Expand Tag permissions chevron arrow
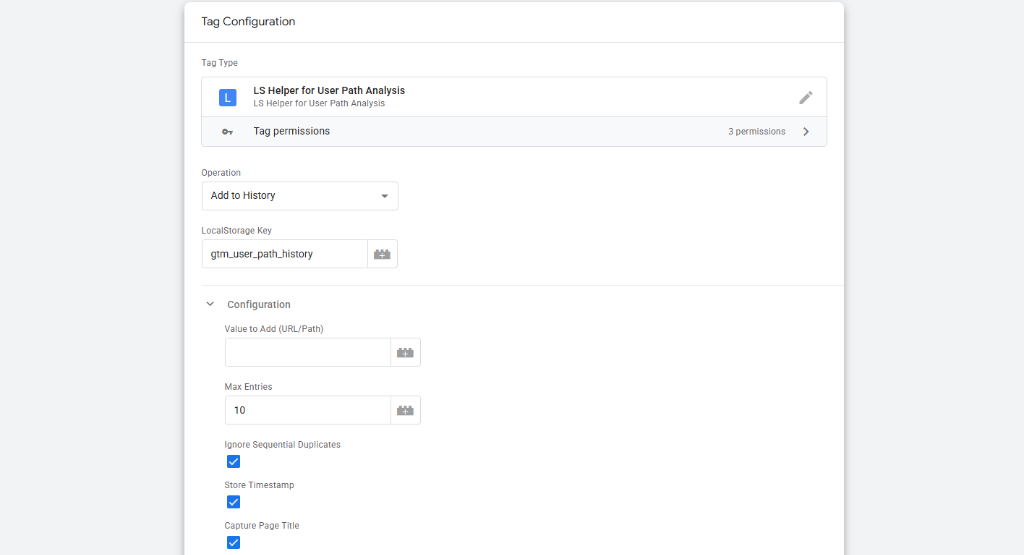The height and width of the screenshot is (555, 1024). pyautogui.click(x=806, y=131)
